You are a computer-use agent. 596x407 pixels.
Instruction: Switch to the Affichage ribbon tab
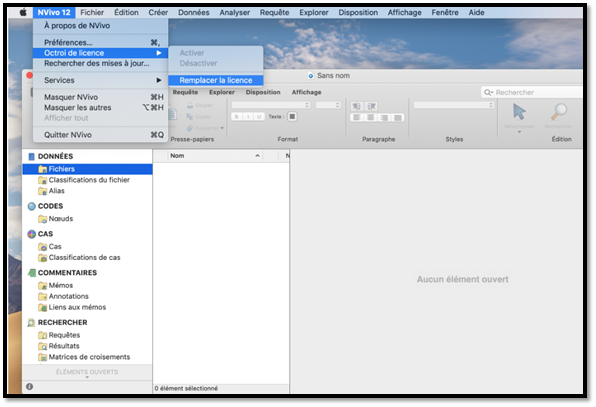pyautogui.click(x=306, y=92)
